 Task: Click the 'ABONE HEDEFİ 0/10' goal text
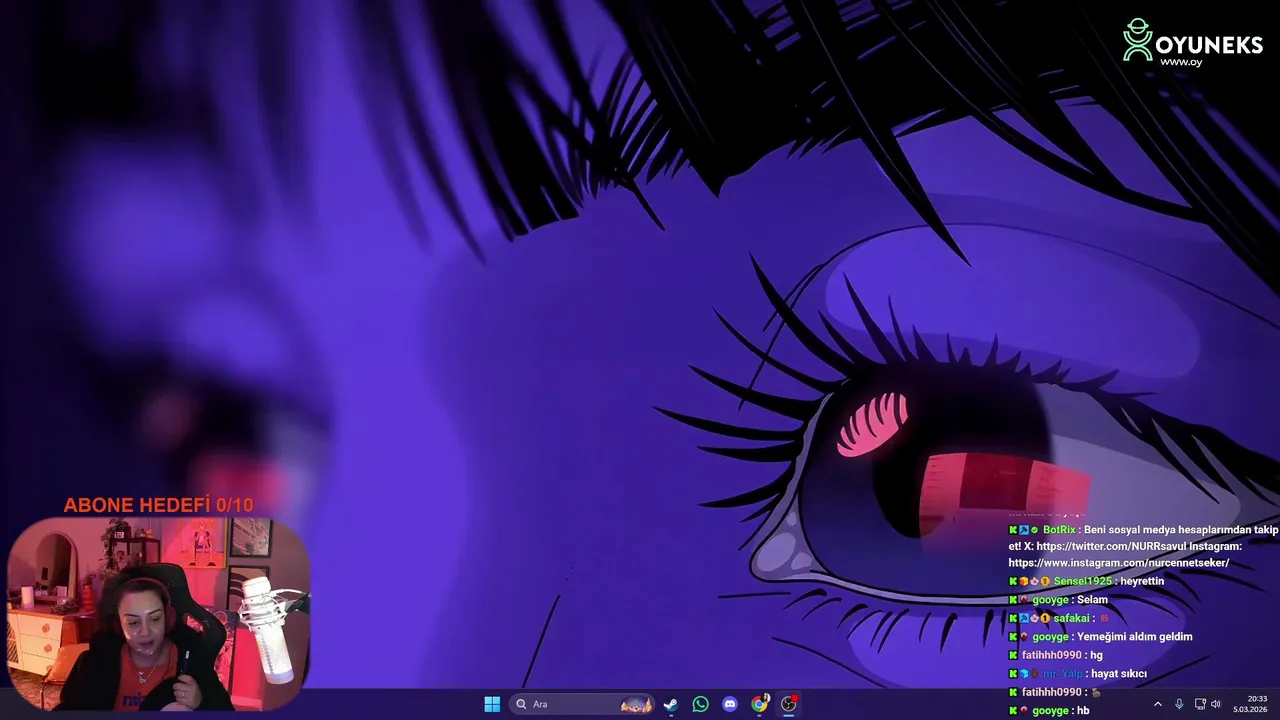click(x=158, y=505)
